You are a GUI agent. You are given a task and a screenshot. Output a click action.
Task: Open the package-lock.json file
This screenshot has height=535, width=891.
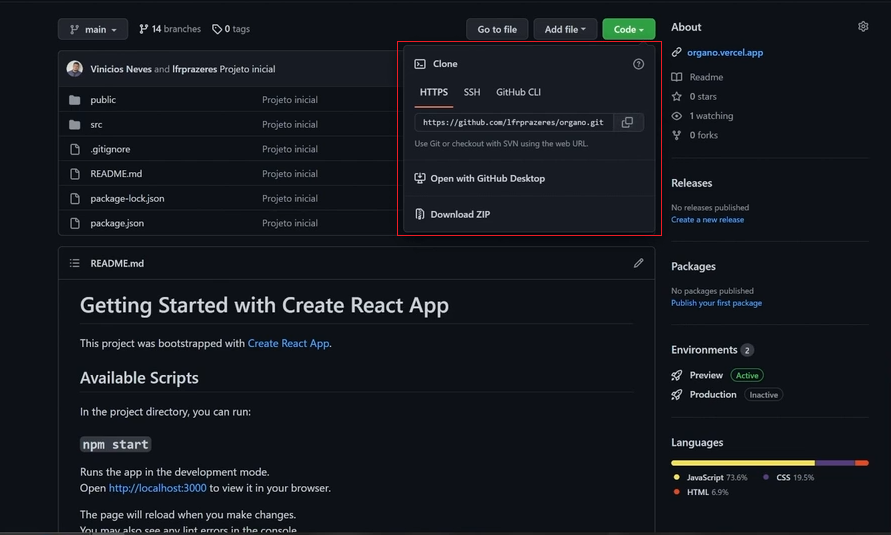[x=127, y=198]
